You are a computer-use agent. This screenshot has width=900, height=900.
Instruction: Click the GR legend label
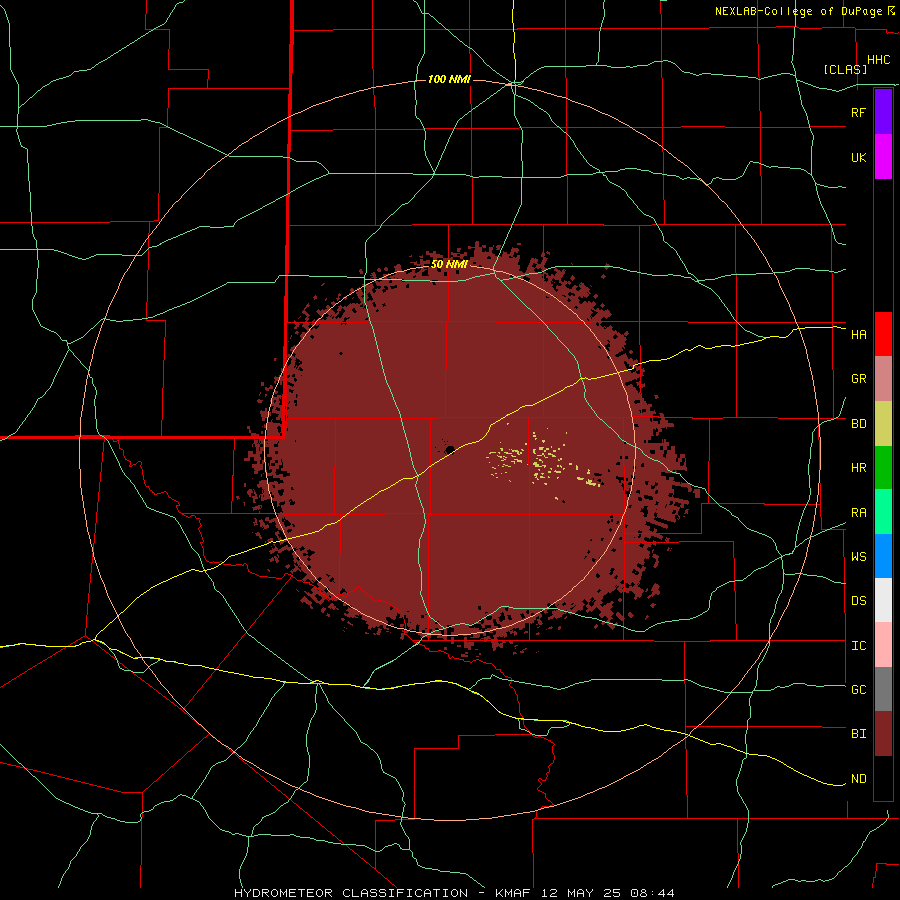(x=858, y=379)
